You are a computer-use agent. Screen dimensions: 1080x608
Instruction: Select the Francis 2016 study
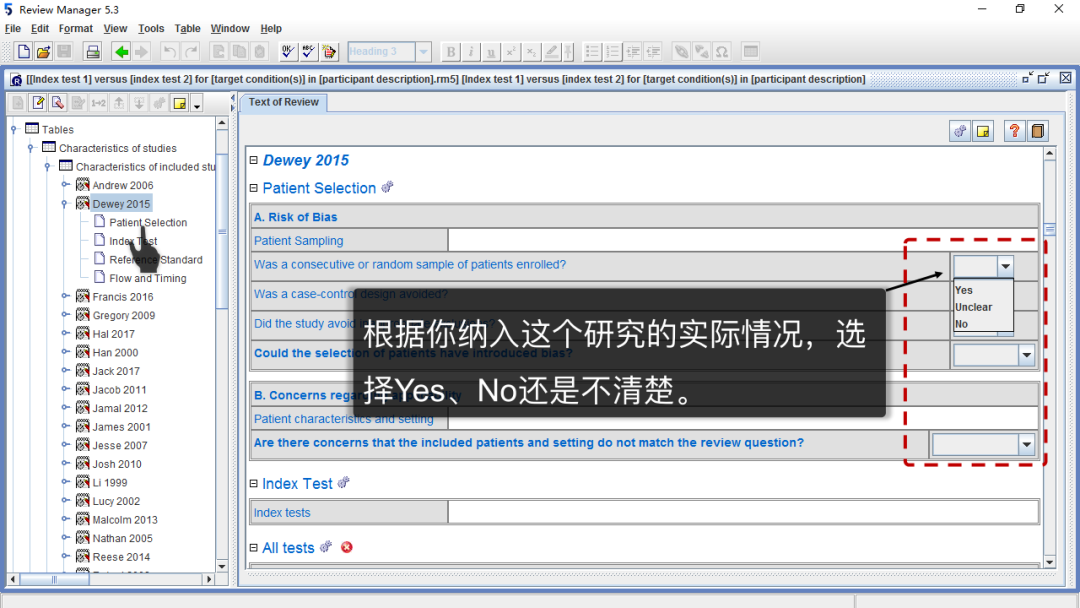click(x=122, y=296)
